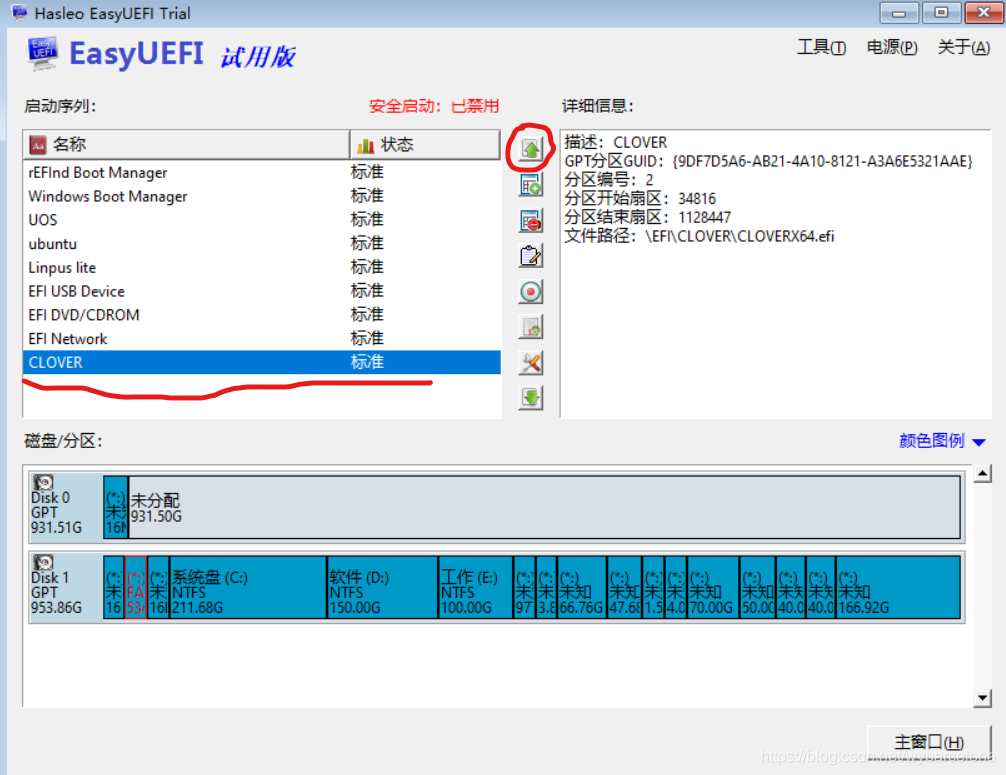Click Disk 0 未分配 931.50G region

coord(544,507)
